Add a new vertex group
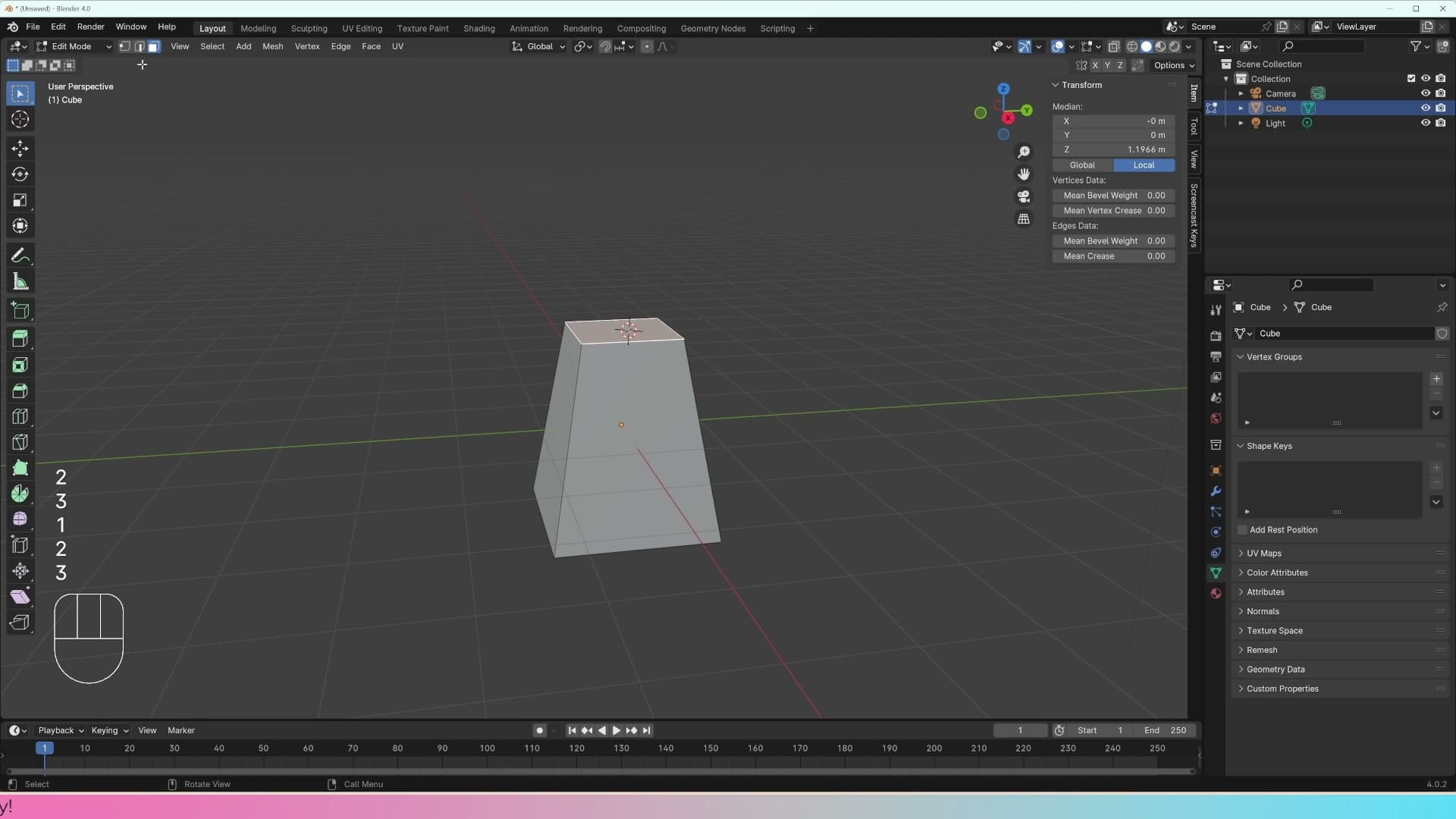 pos(1436,379)
